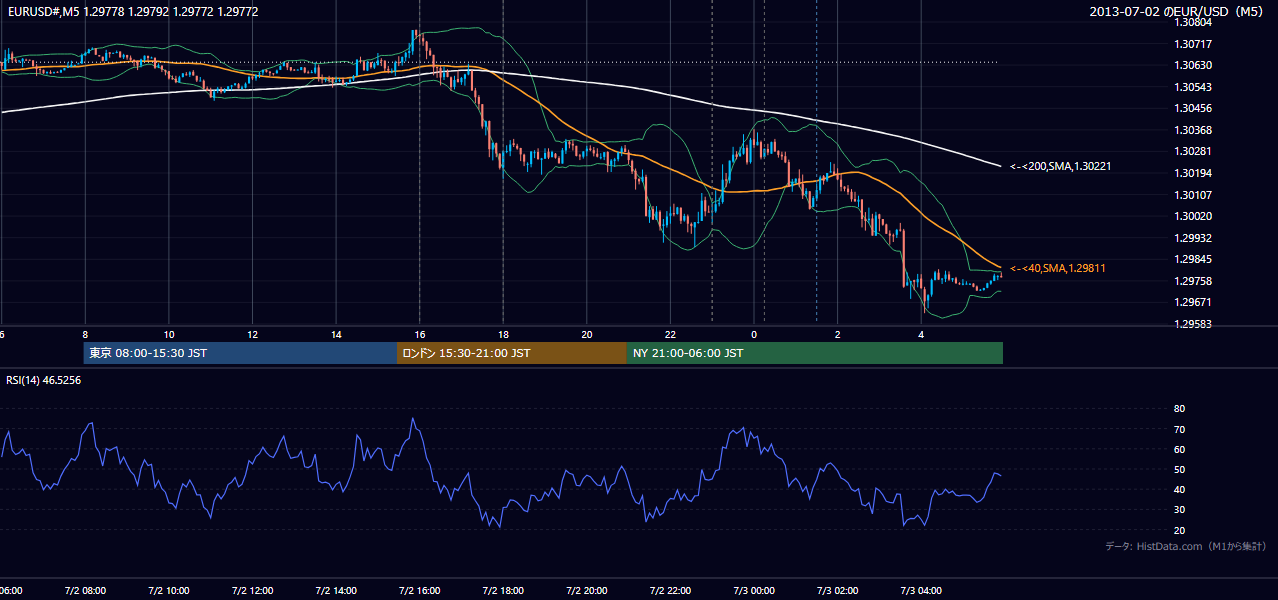Click price axis value 1.29671
Screen dimensions: 1278x600
(x=1193, y=302)
